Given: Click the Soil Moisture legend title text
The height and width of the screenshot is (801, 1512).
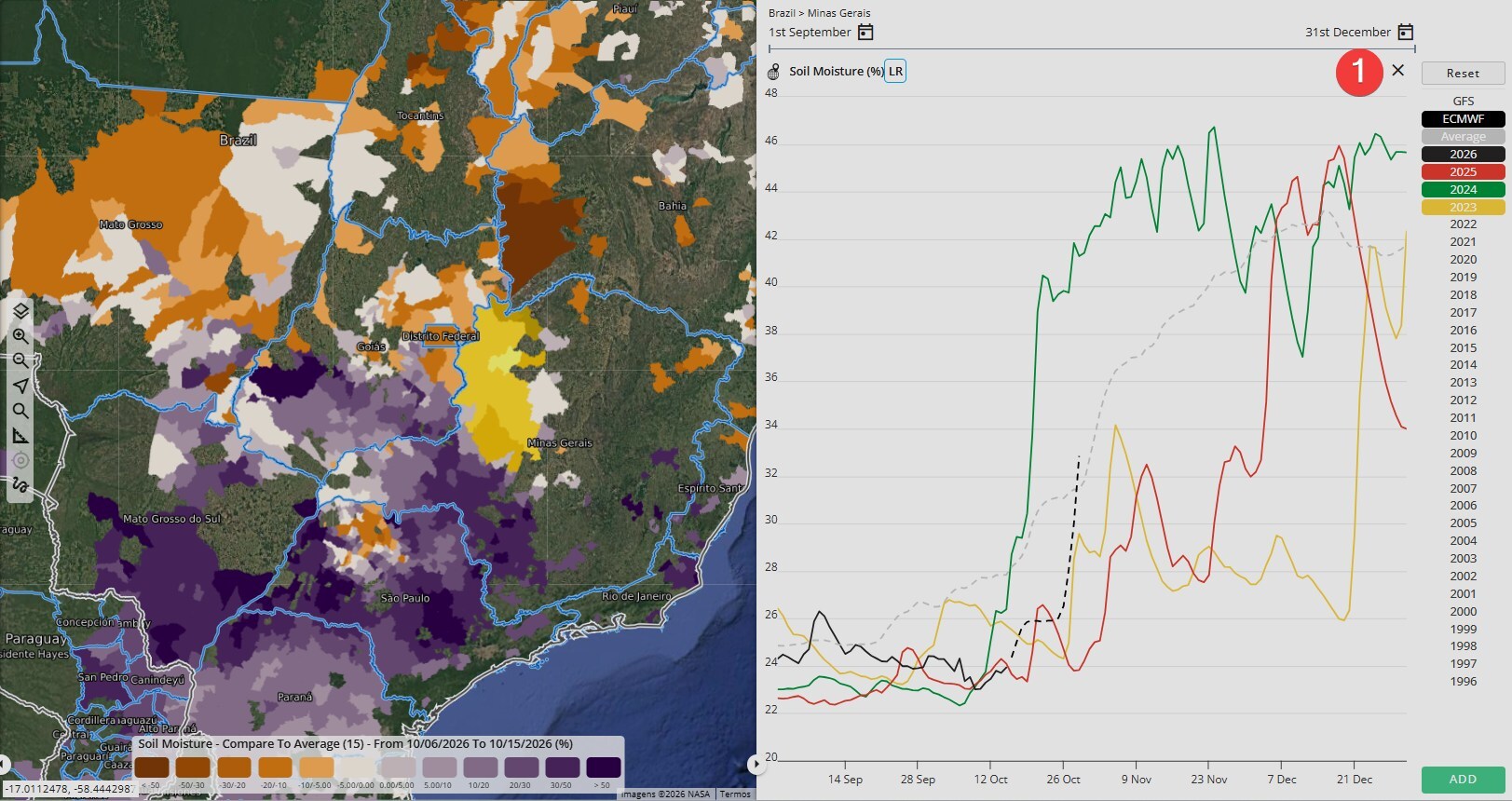Looking at the screenshot, I should click(355, 744).
